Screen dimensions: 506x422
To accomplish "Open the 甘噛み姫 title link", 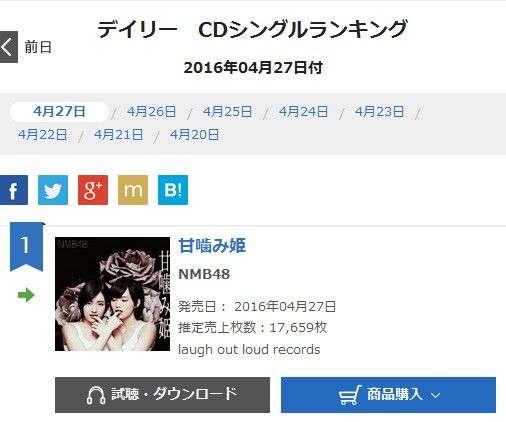I will pos(212,246).
